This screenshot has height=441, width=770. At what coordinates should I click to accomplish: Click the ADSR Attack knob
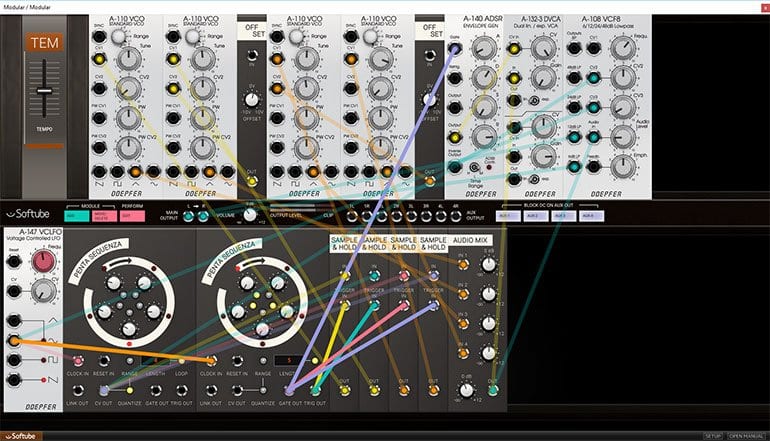click(x=484, y=48)
